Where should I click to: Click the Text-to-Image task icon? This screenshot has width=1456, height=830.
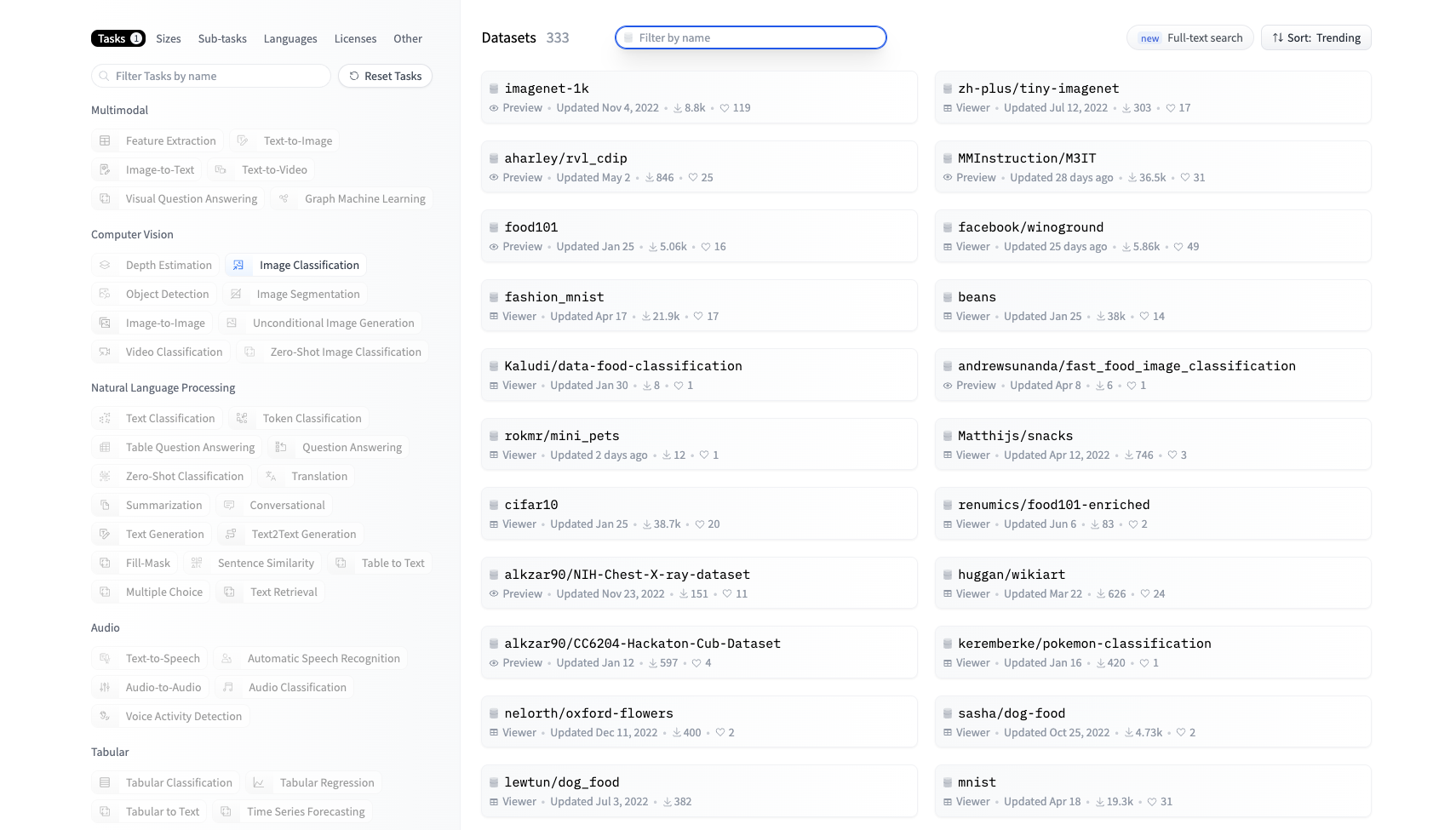[243, 141]
